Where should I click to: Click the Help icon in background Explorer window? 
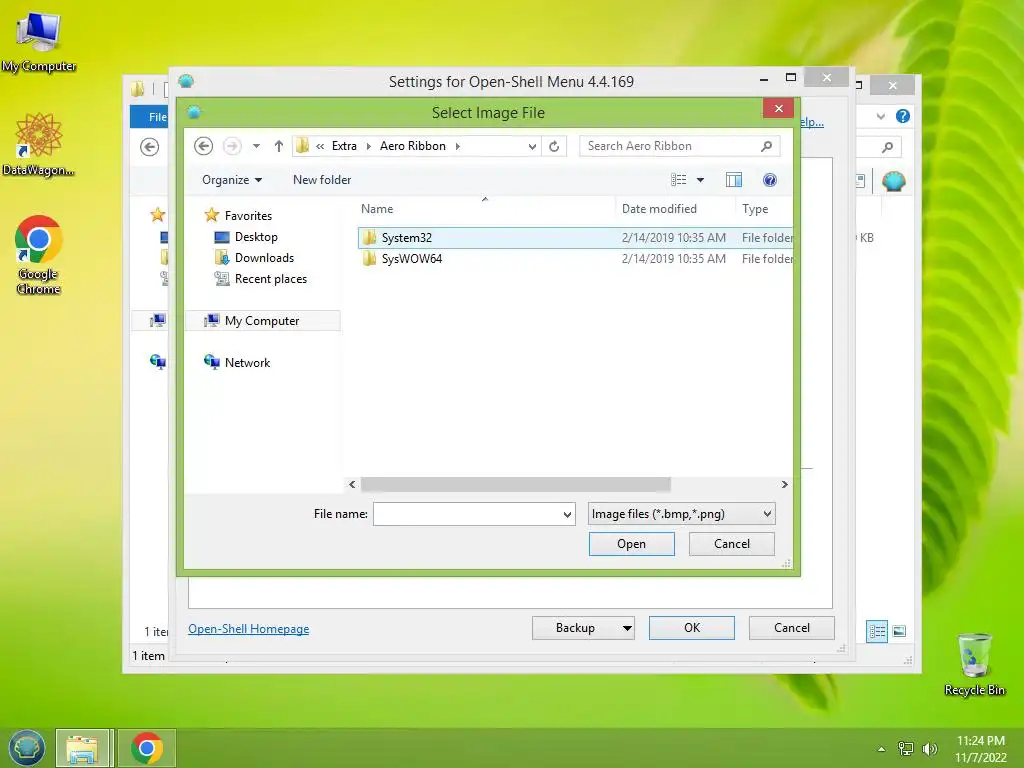(903, 116)
